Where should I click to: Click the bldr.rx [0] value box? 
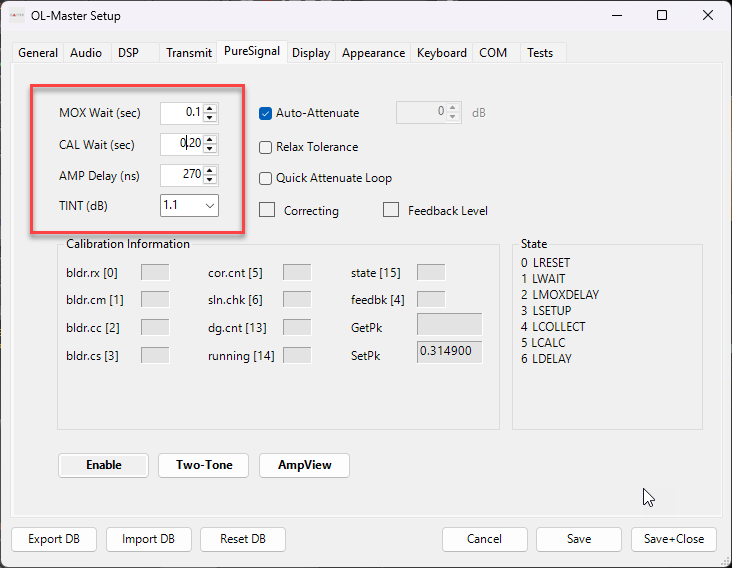coord(155,272)
